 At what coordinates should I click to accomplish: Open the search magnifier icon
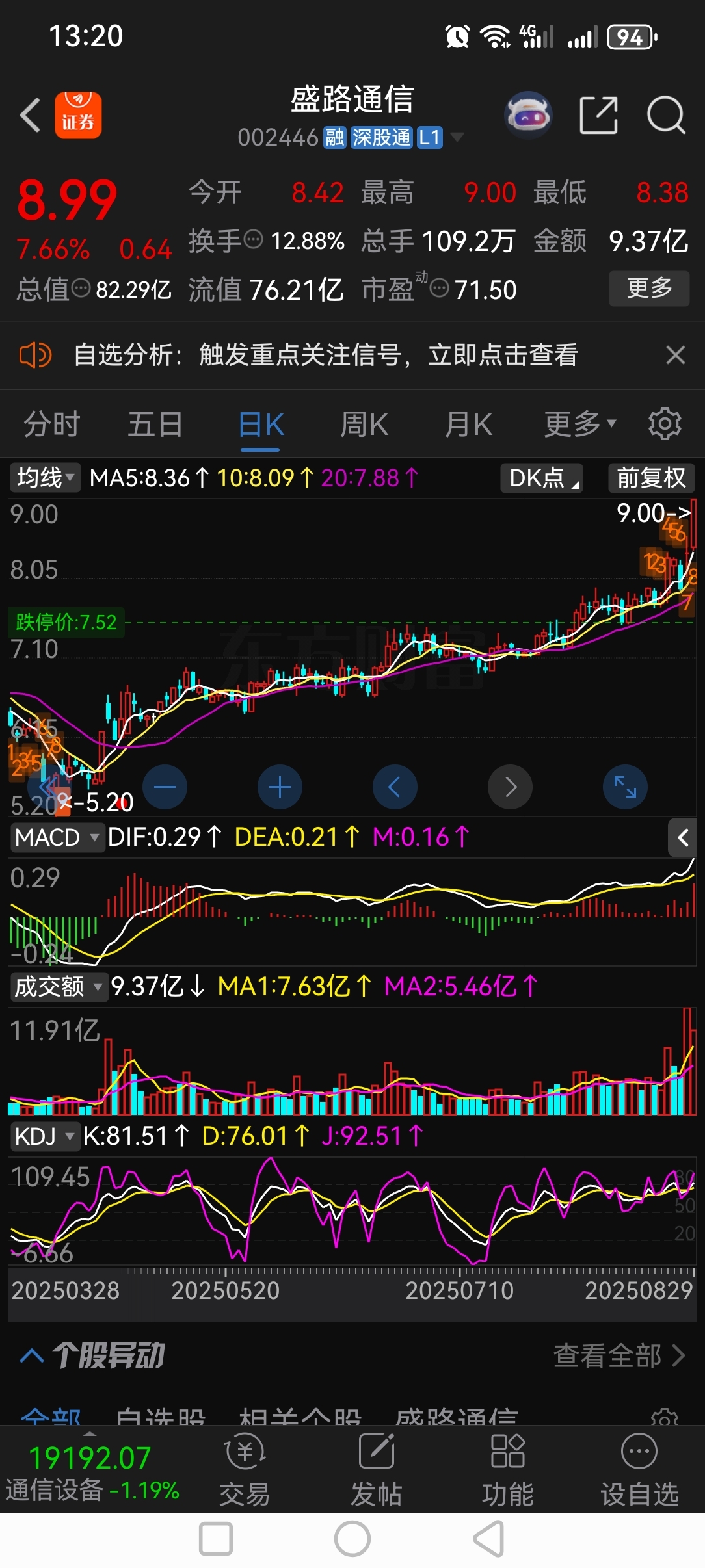666,115
